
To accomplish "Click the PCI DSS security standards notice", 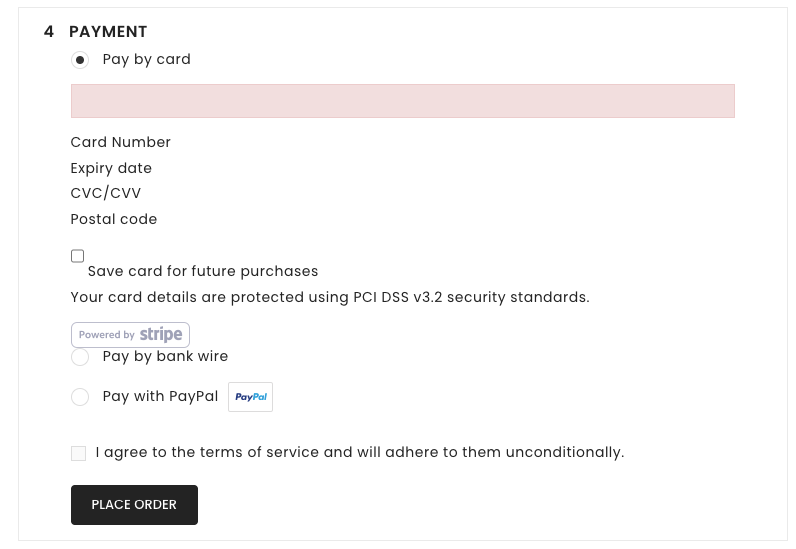I will pyautogui.click(x=330, y=297).
